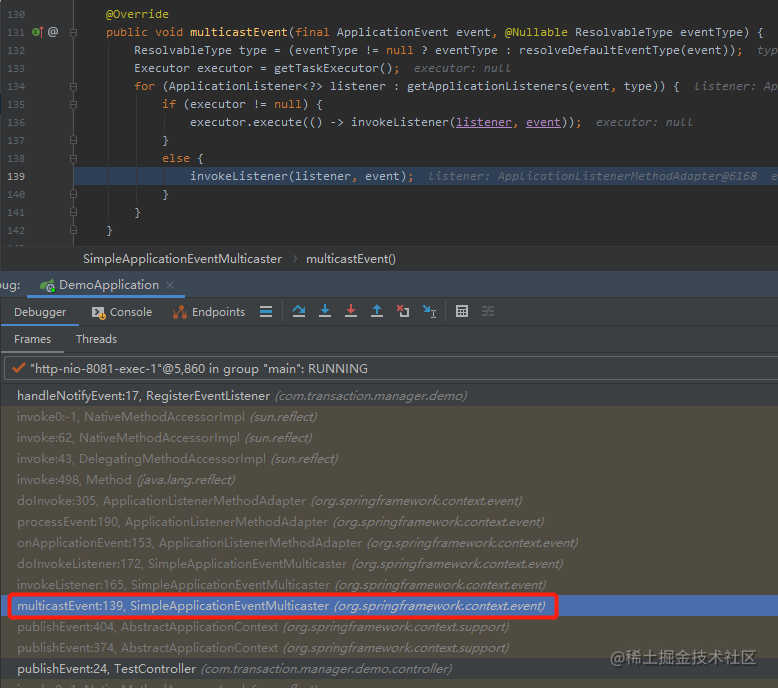Switch to the Endpoints tab
The height and width of the screenshot is (688, 778).
tap(209, 312)
